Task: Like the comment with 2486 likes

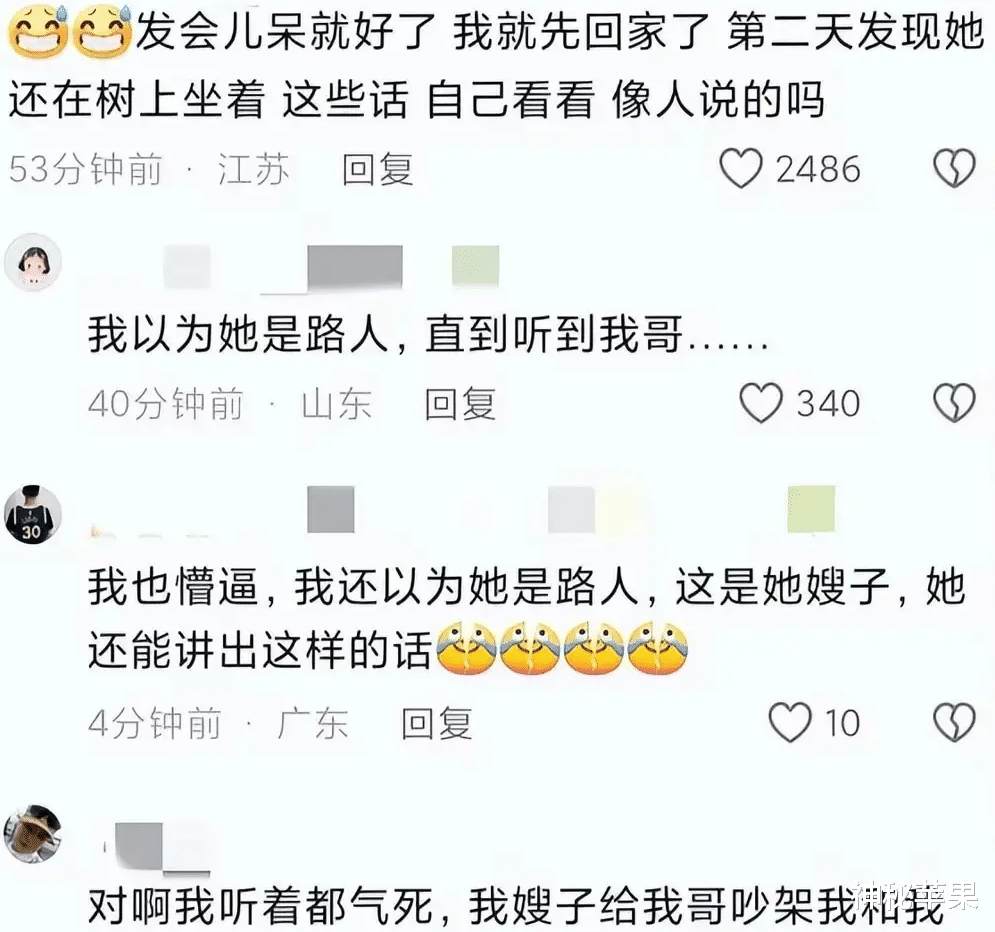Action: (x=741, y=168)
